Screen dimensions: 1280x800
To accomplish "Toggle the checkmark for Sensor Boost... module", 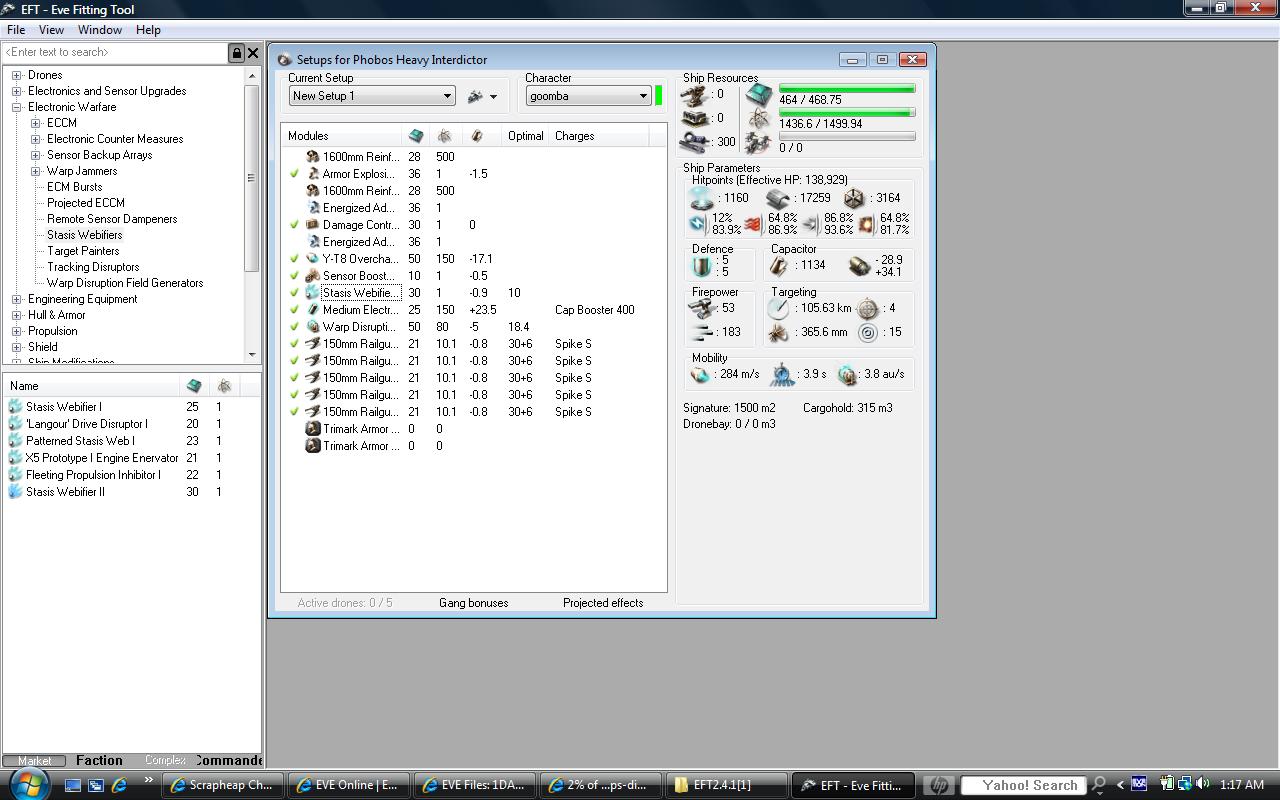I will pos(294,276).
